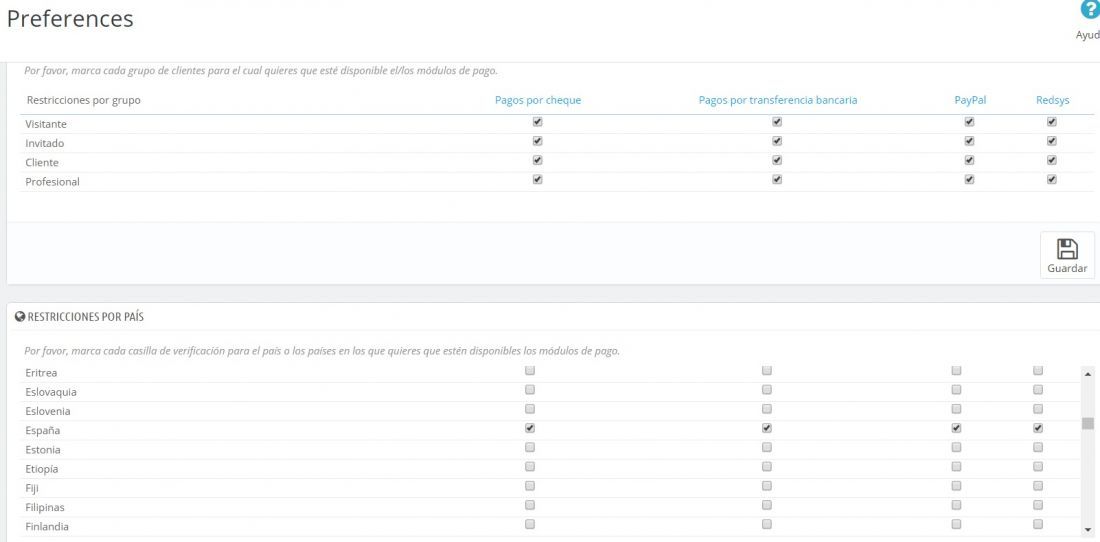Click the scrollbar down arrow in country list
Image resolution: width=1100 pixels, height=542 pixels.
(1087, 529)
